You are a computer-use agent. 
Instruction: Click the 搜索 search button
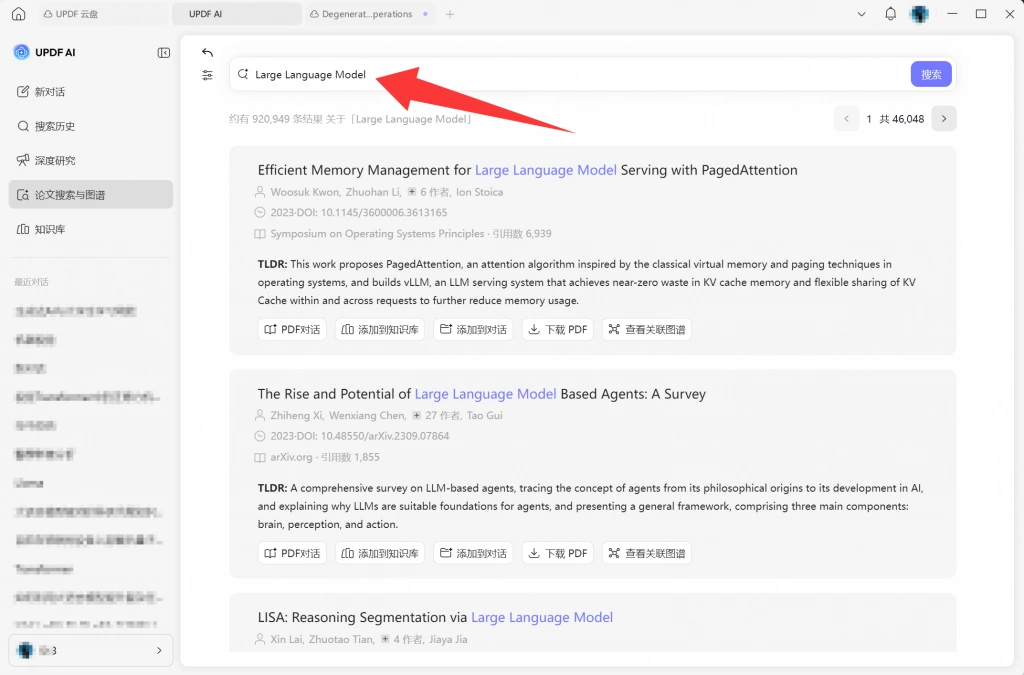tap(931, 74)
